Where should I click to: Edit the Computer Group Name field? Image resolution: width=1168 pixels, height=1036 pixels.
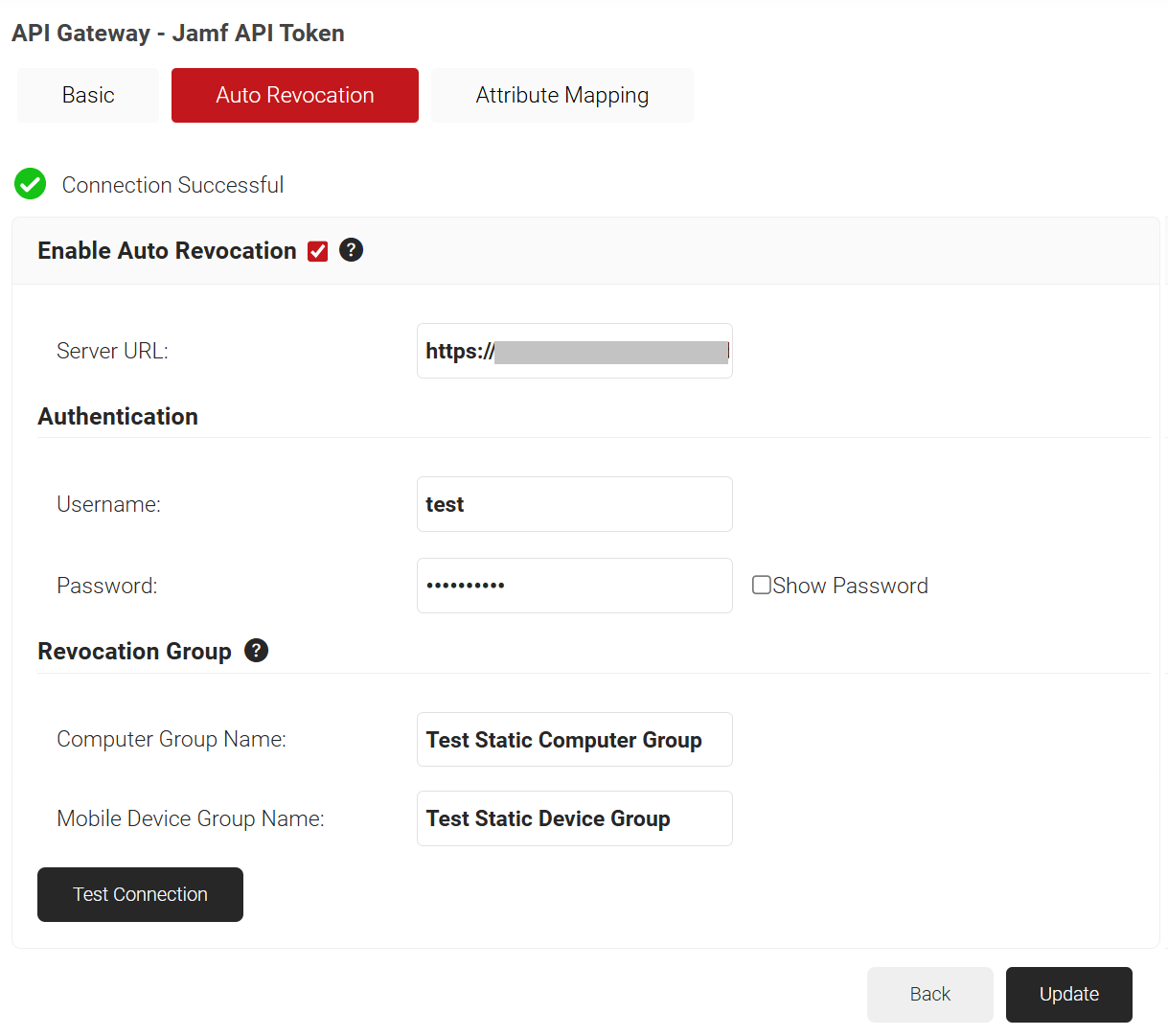coord(575,740)
